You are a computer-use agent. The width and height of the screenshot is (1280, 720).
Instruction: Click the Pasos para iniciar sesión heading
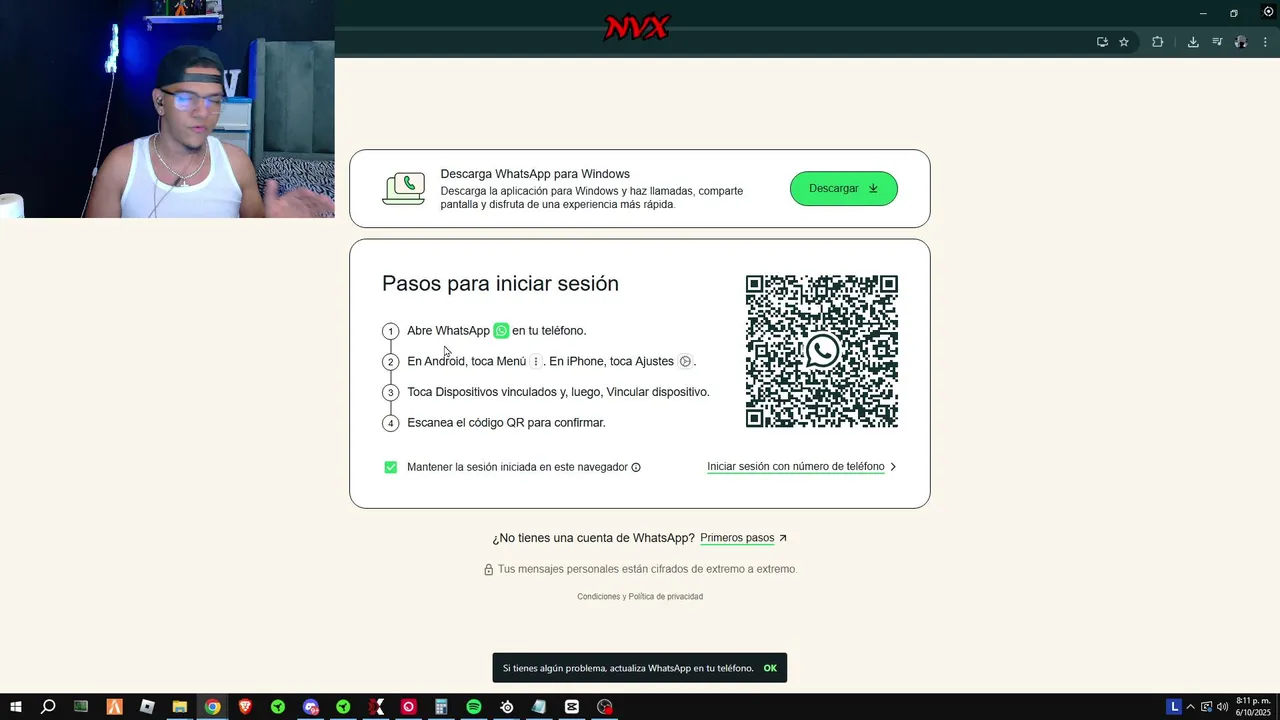click(x=500, y=284)
